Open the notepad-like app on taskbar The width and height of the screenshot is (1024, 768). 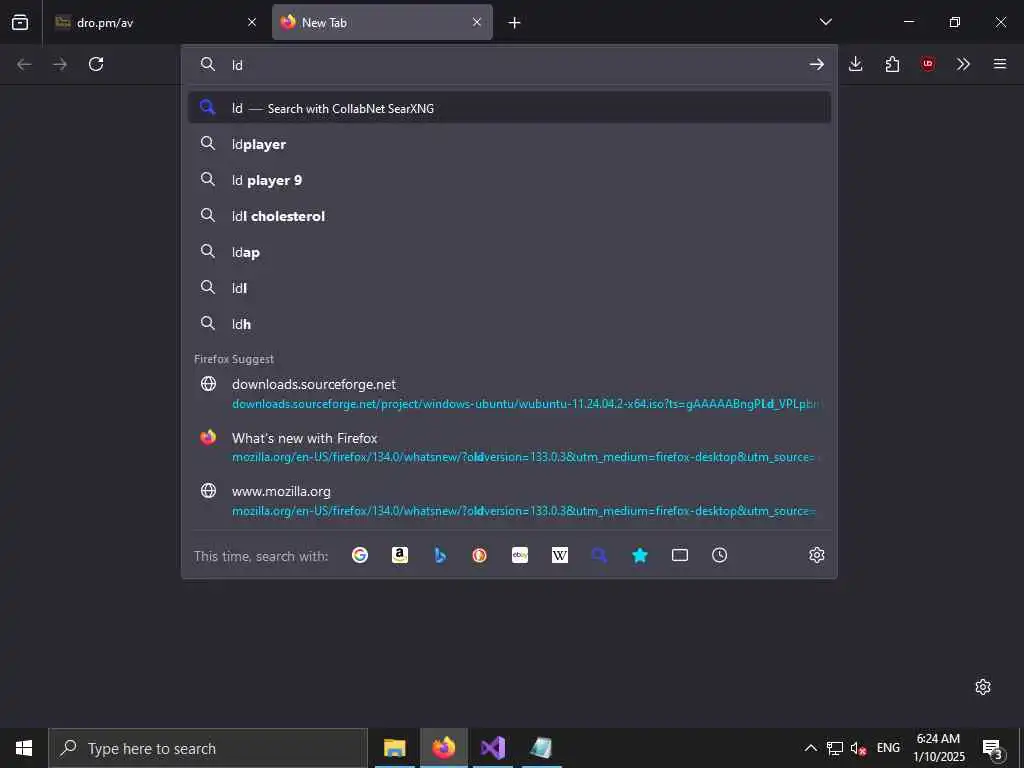[541, 748]
